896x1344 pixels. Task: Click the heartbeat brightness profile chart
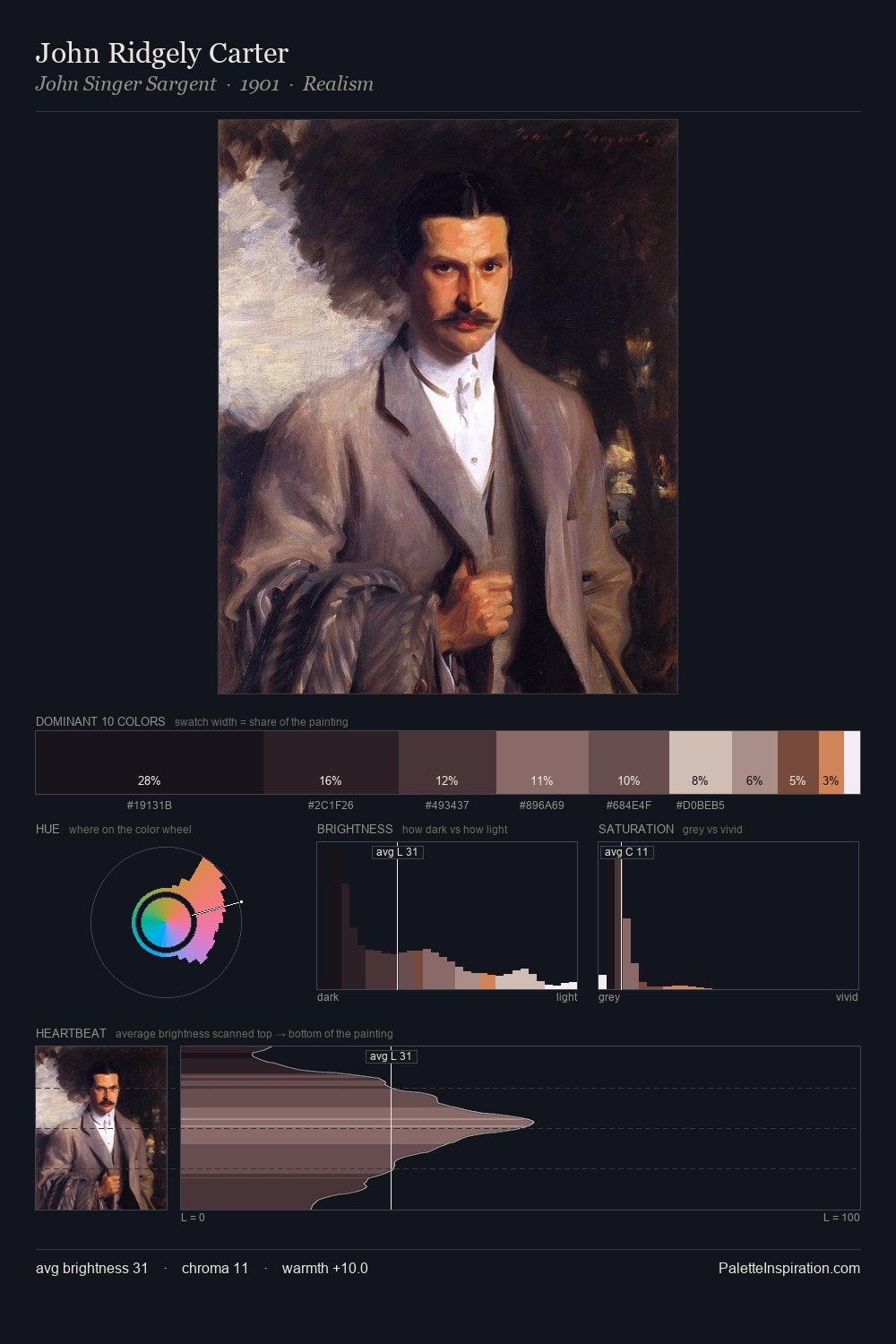point(521,1128)
